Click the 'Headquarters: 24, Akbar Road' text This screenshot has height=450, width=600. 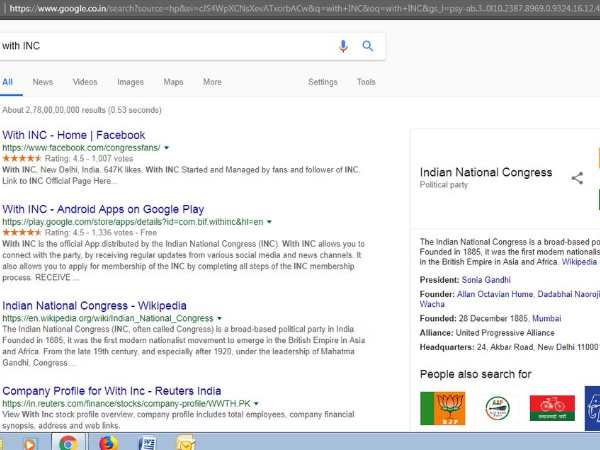(x=509, y=347)
